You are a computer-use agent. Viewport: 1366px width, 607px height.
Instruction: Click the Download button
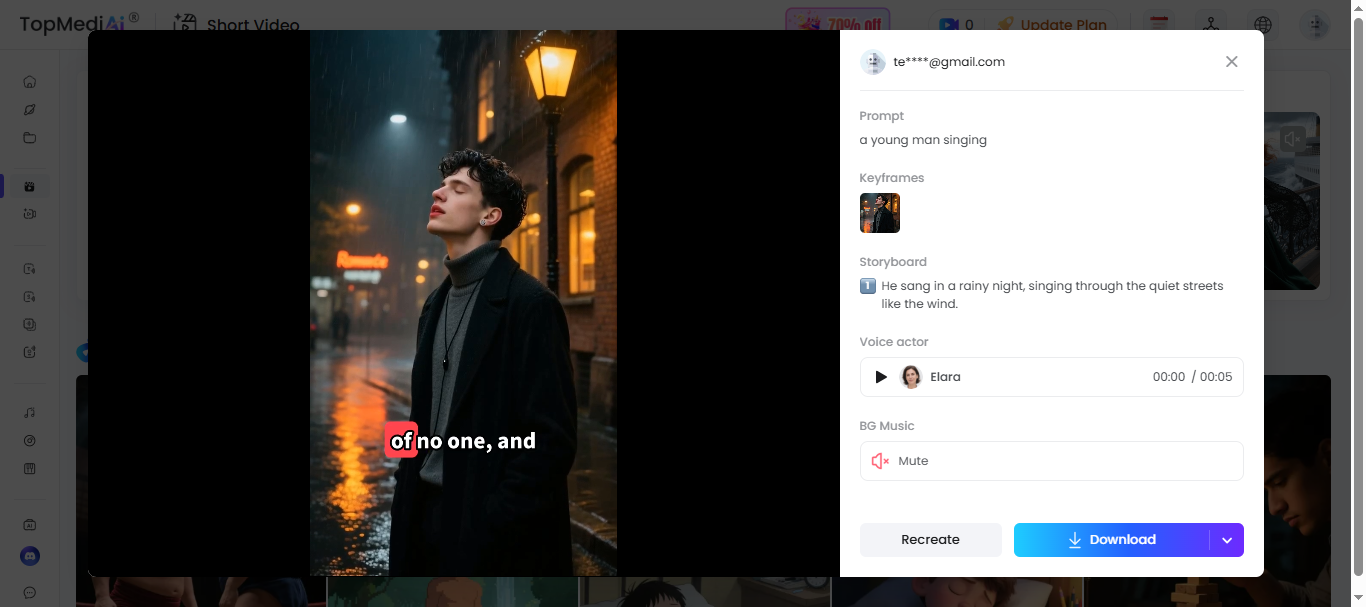[x=1111, y=540]
